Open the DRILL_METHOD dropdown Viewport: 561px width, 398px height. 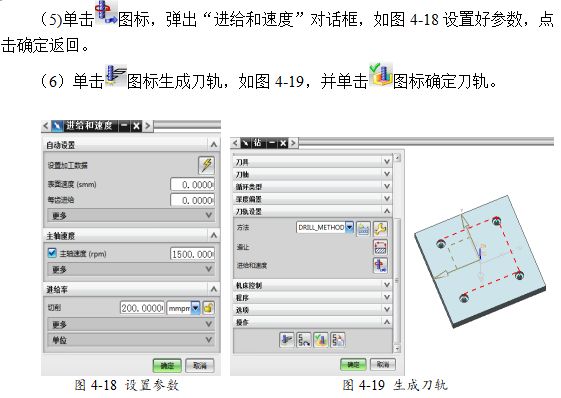350,227
